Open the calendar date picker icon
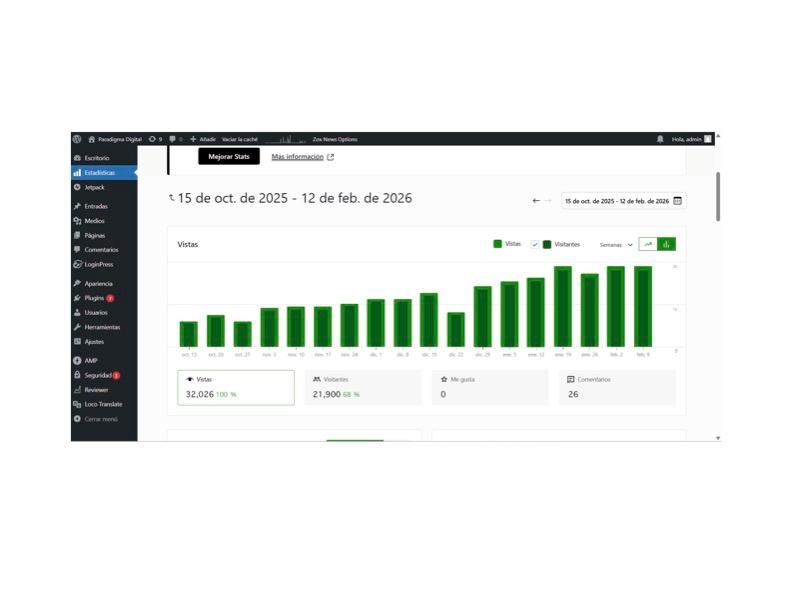Screen dimensions: 792x612 point(677,201)
